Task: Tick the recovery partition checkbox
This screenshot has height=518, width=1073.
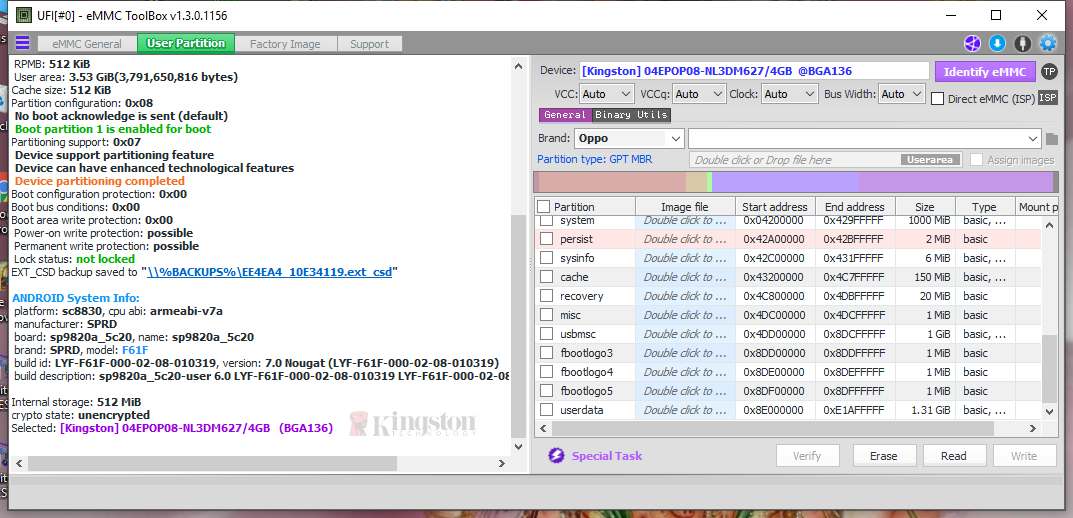Action: pyautogui.click(x=546, y=296)
